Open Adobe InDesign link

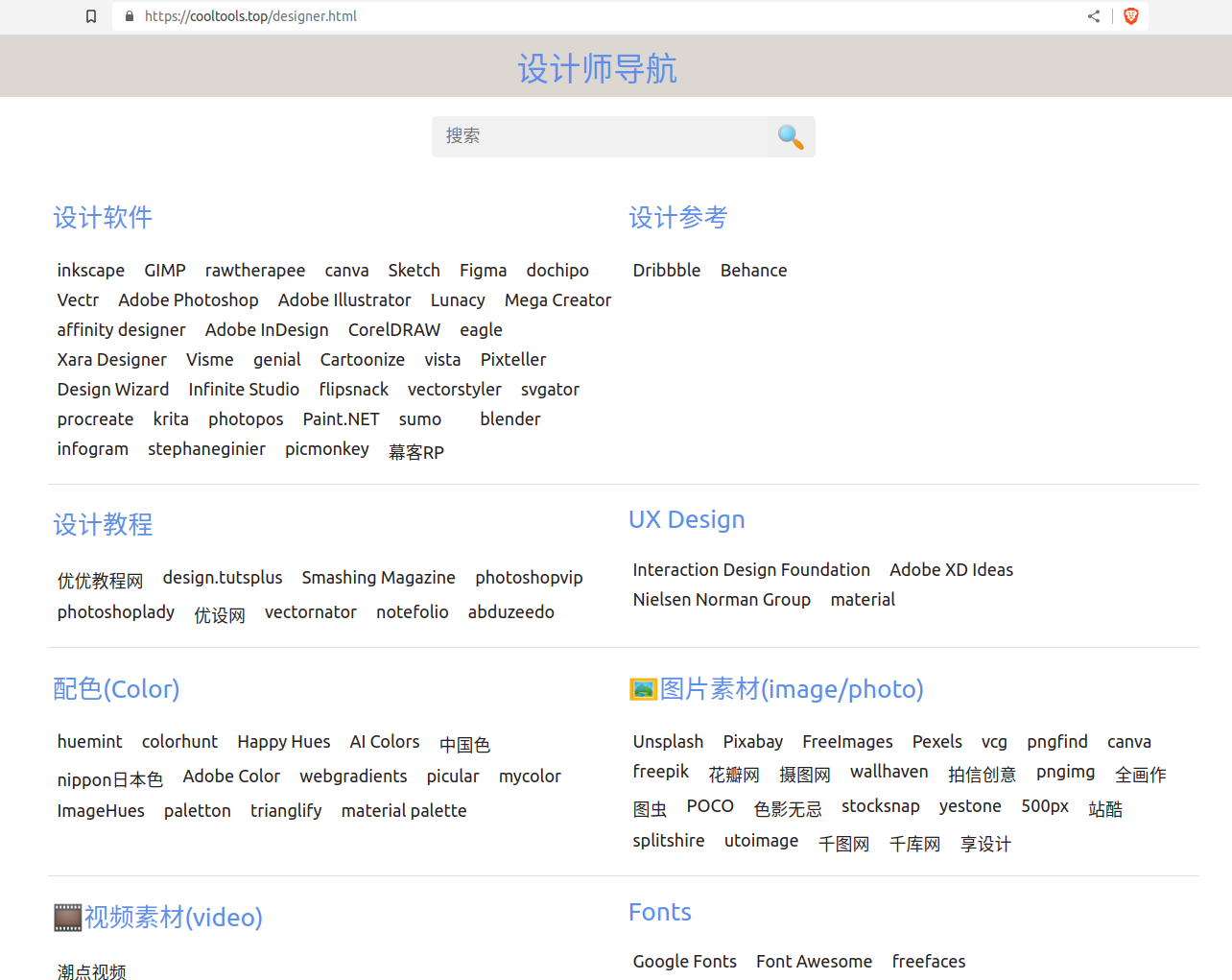tap(267, 330)
